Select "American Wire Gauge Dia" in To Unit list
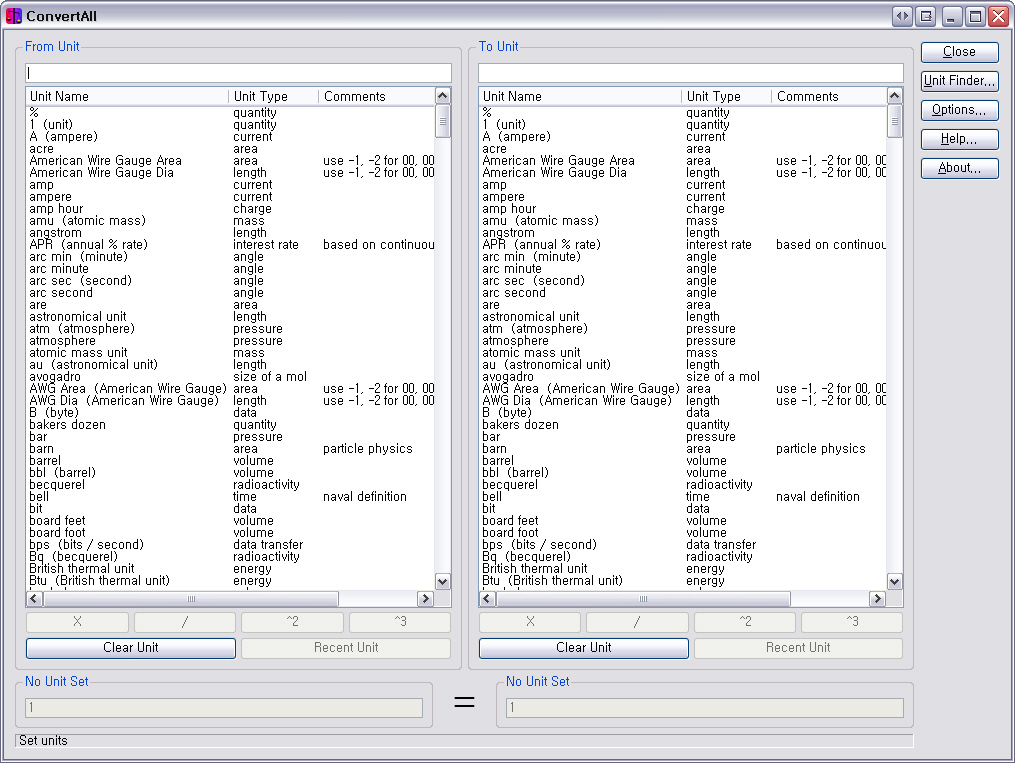 click(x=555, y=173)
